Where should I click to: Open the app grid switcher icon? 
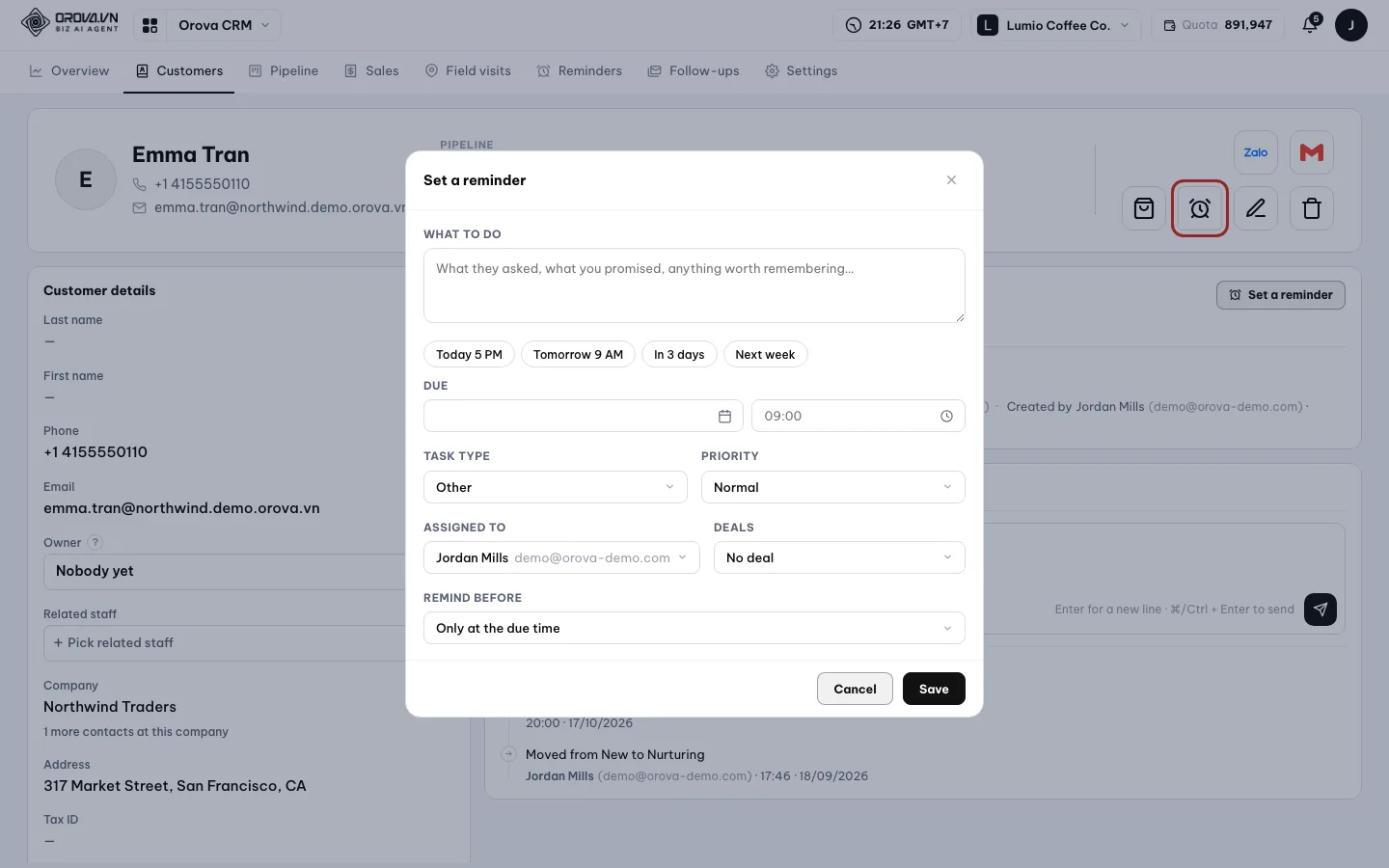(150, 25)
